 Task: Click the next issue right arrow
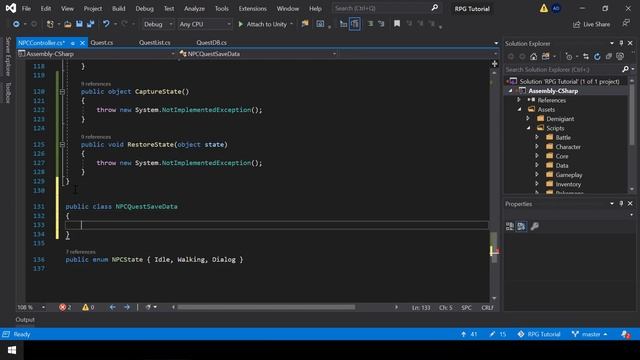click(x=127, y=307)
